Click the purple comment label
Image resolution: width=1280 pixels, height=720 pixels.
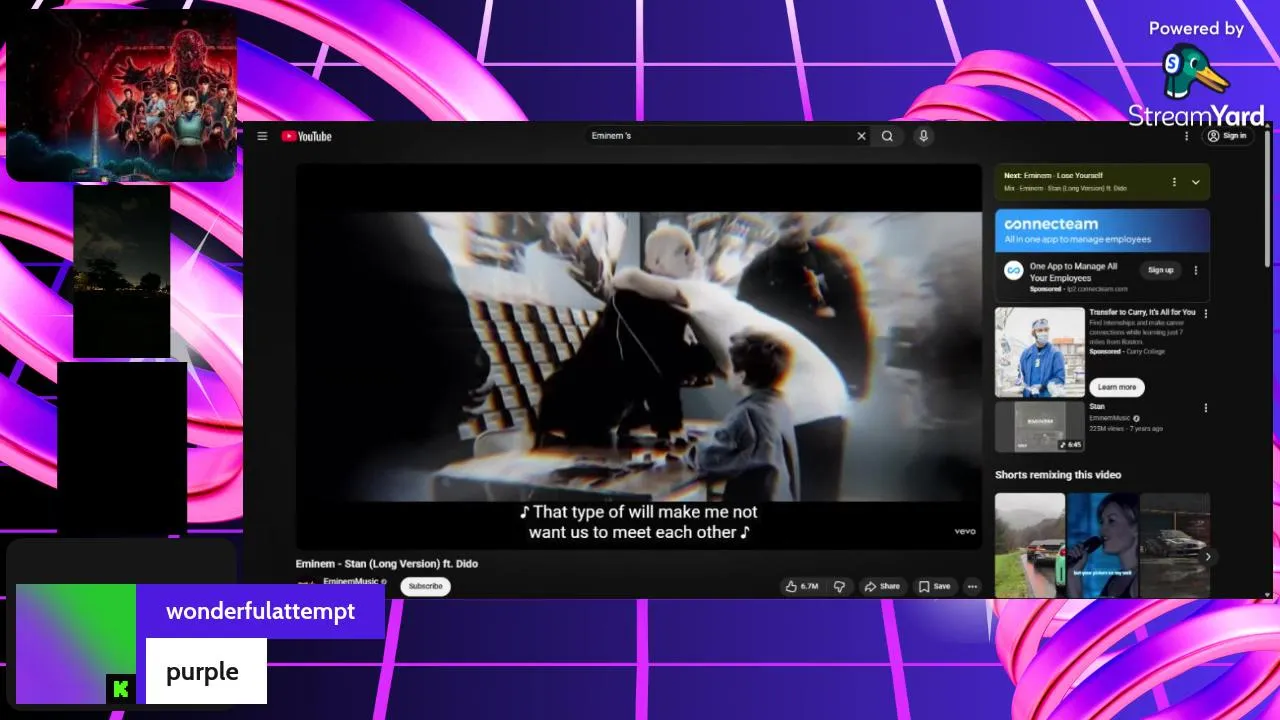click(206, 671)
